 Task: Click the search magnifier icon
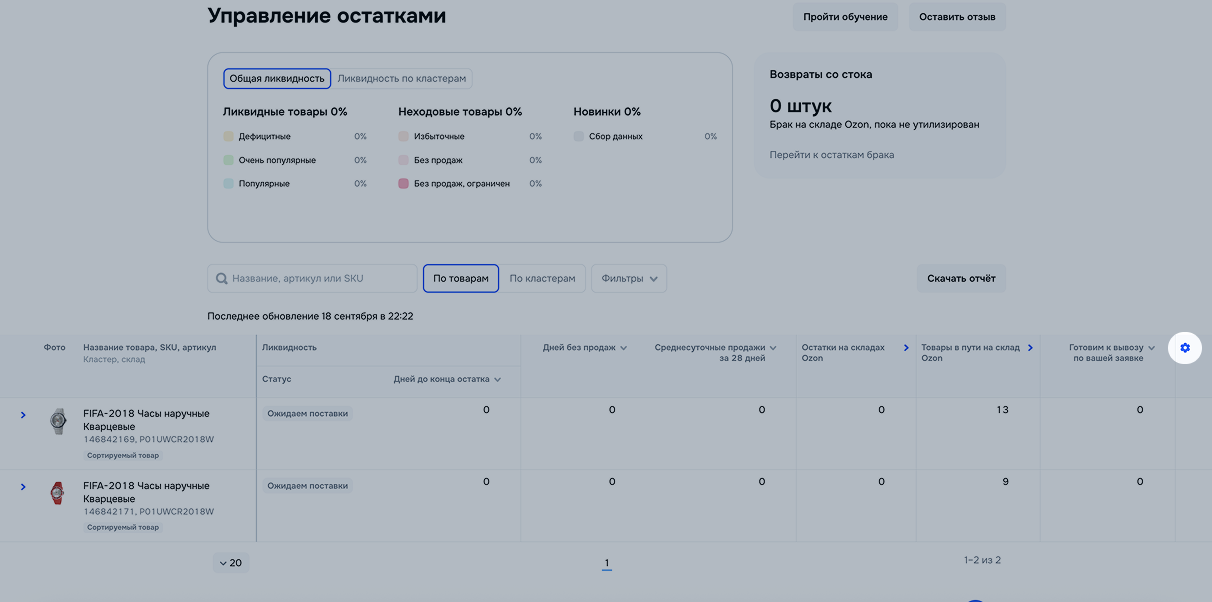click(222, 279)
